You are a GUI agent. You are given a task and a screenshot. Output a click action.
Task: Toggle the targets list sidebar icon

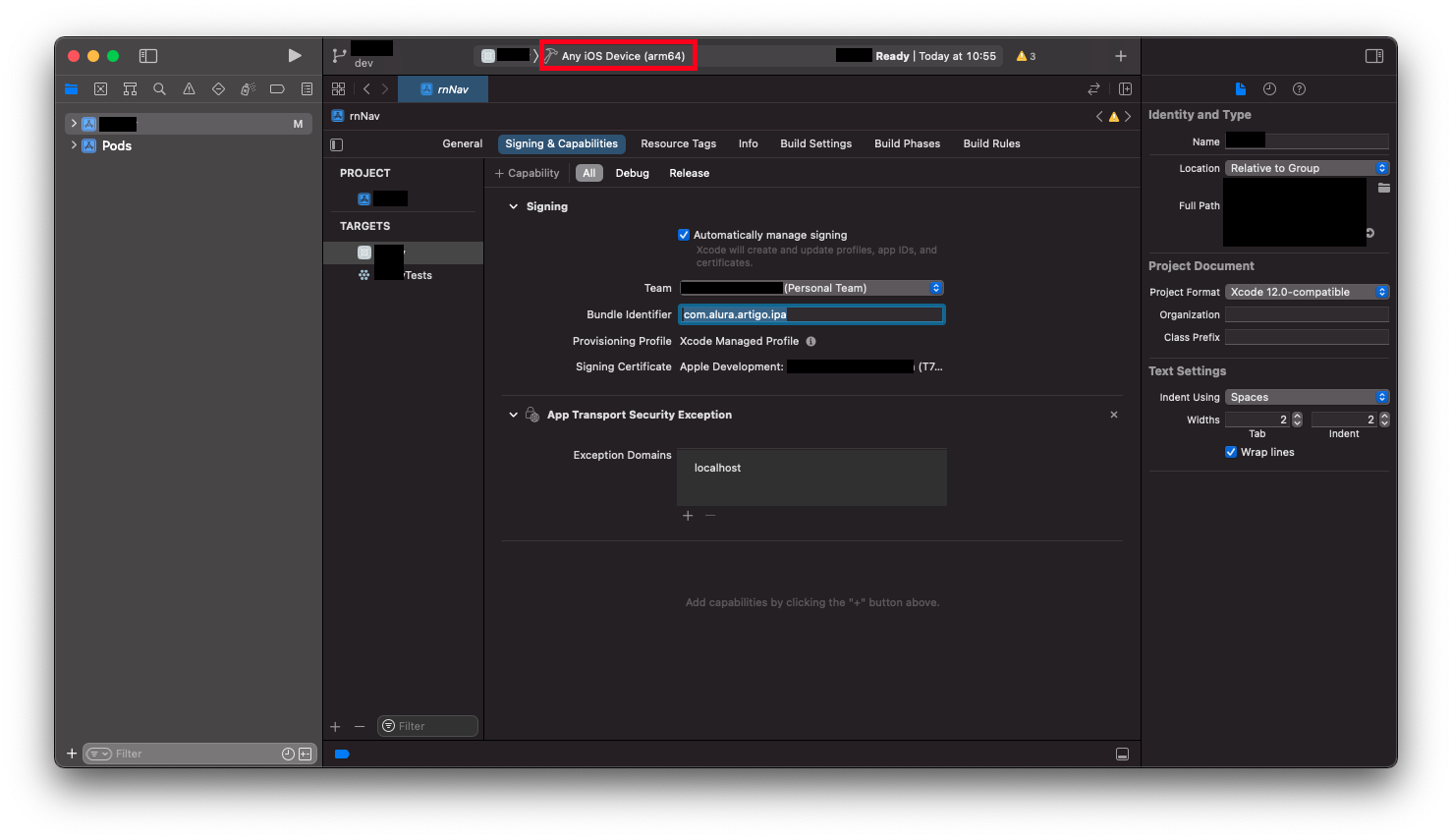[337, 144]
